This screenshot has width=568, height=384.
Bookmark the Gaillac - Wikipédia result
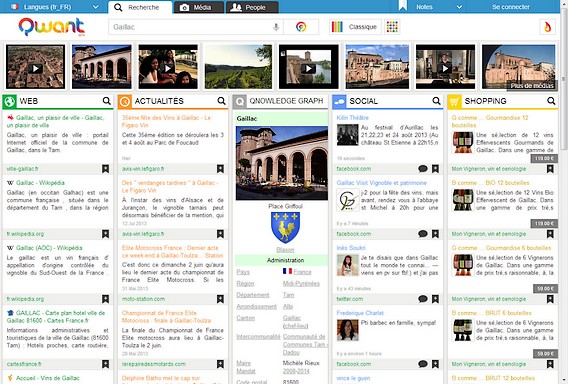105,234
